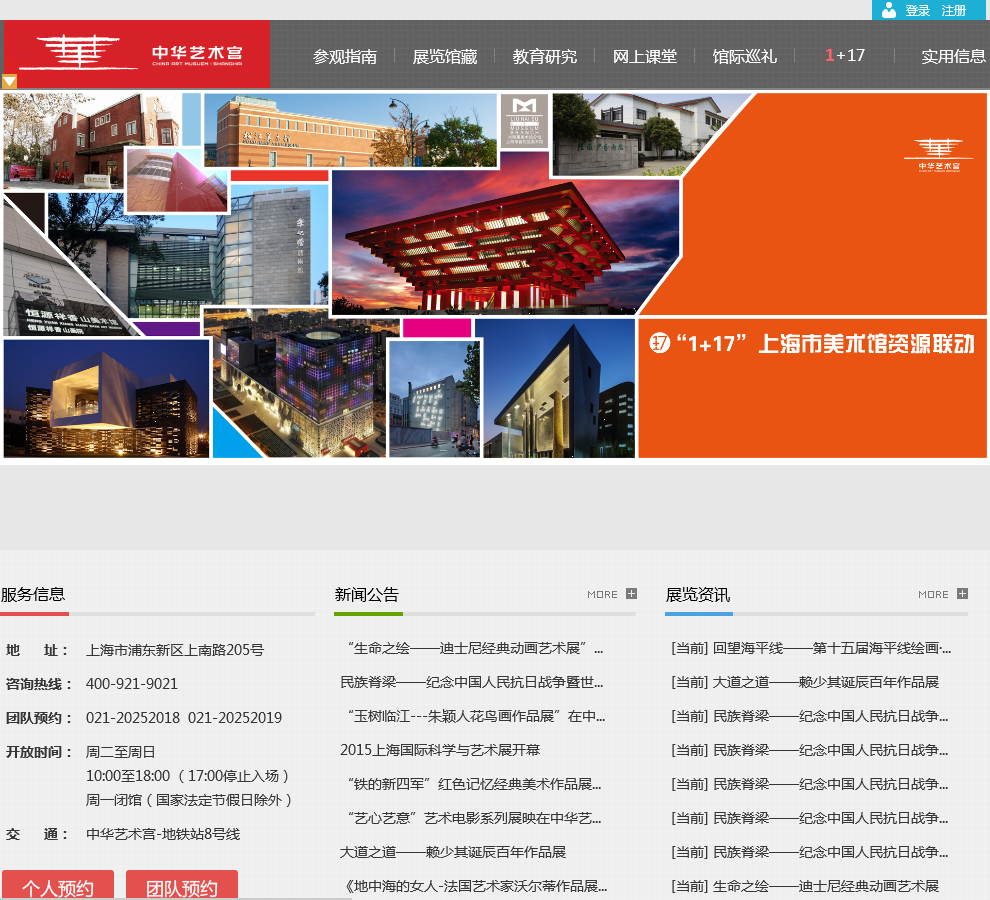Click the user profile icon beside 登录
The width and height of the screenshot is (990, 900).
[x=889, y=10]
